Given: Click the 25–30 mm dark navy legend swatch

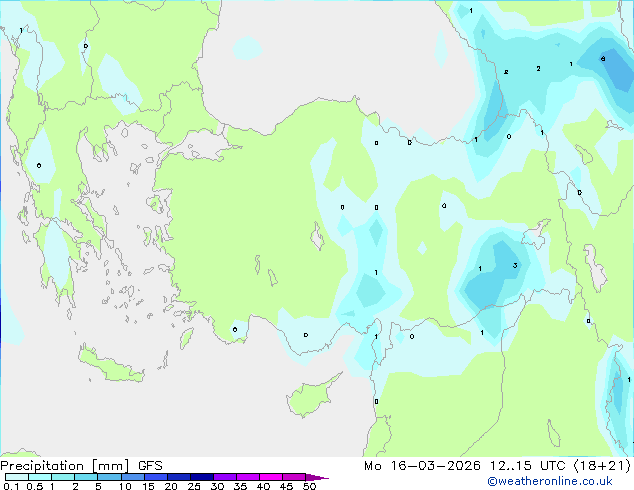Looking at the screenshot, I should (x=202, y=477).
